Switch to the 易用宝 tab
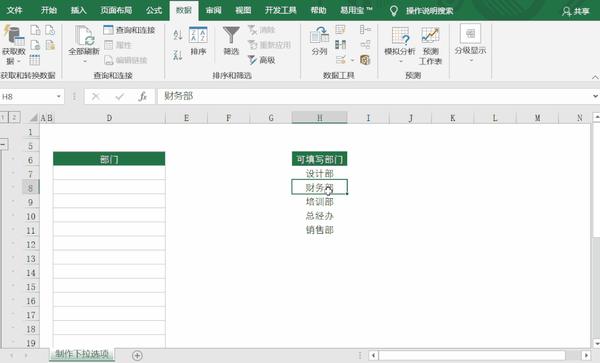Screen dimensions: 600x363 (x=356, y=10)
